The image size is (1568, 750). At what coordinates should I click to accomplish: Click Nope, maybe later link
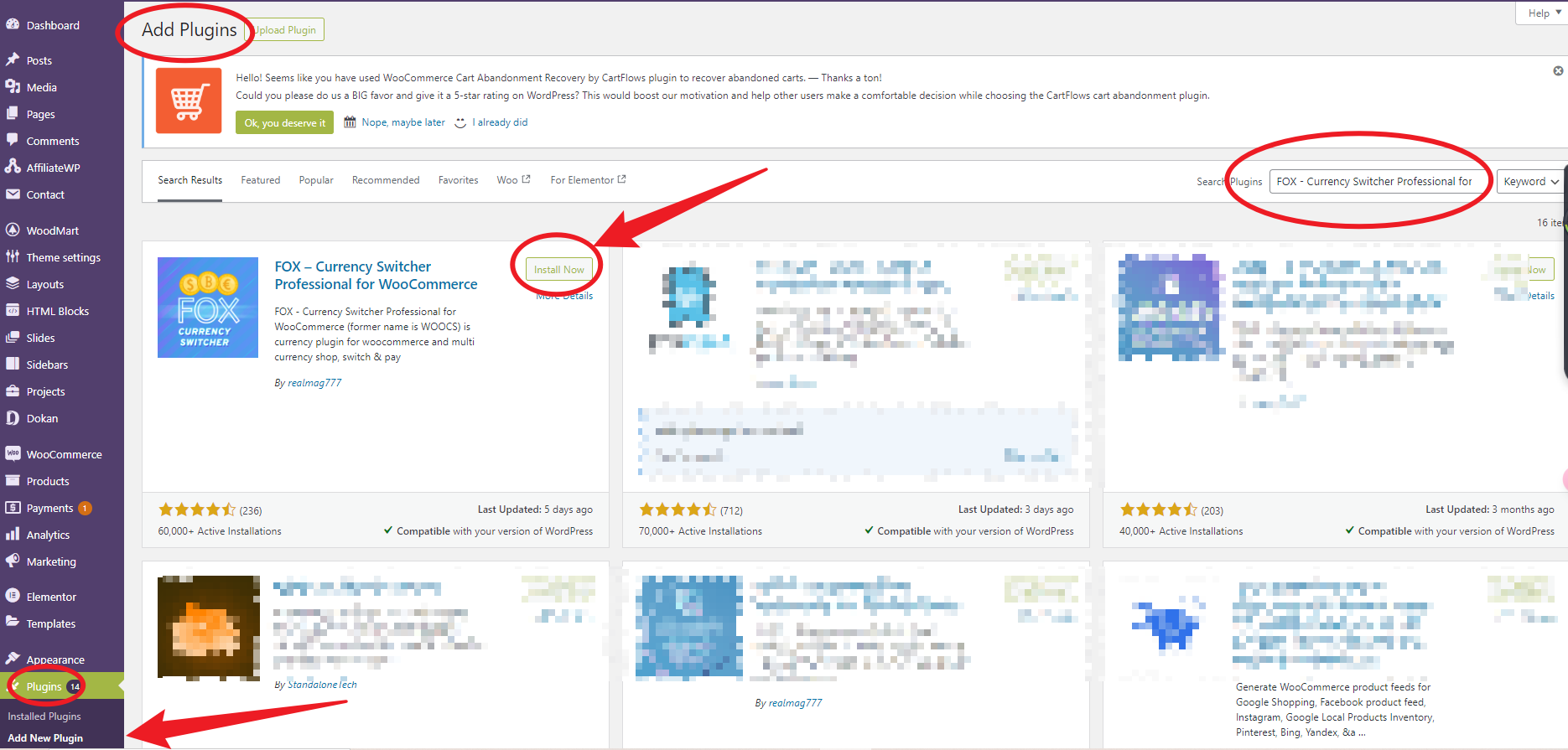(403, 122)
